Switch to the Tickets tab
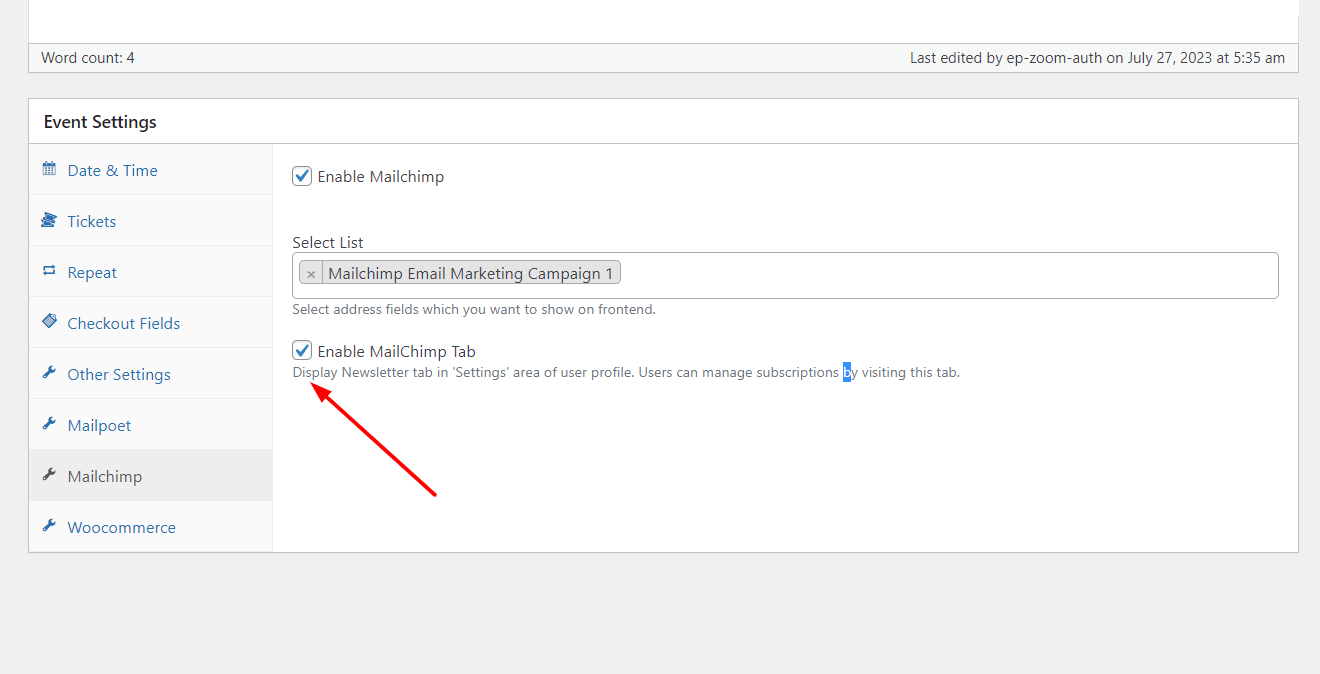The width and height of the screenshot is (1320, 674). tap(92, 222)
